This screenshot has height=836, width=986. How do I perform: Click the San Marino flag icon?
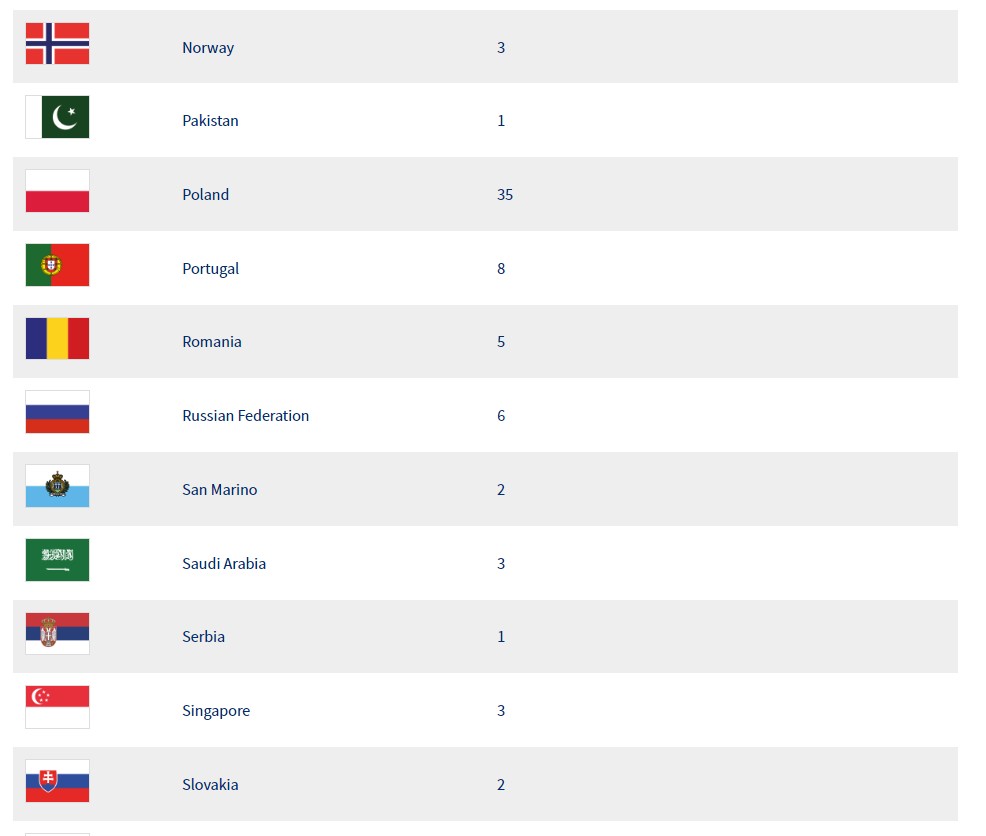[57, 486]
